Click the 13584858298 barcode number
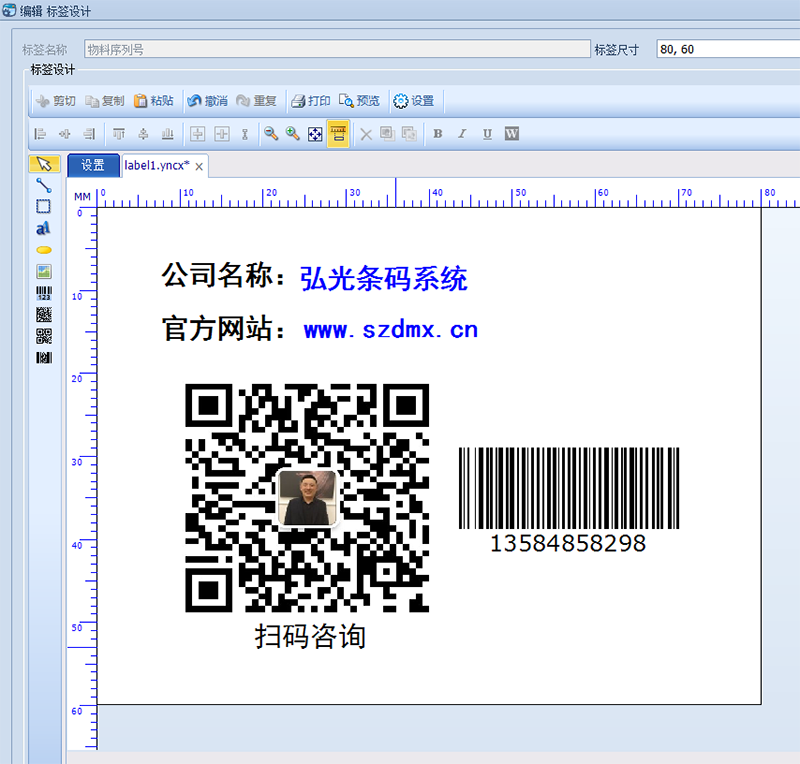 tap(568, 544)
